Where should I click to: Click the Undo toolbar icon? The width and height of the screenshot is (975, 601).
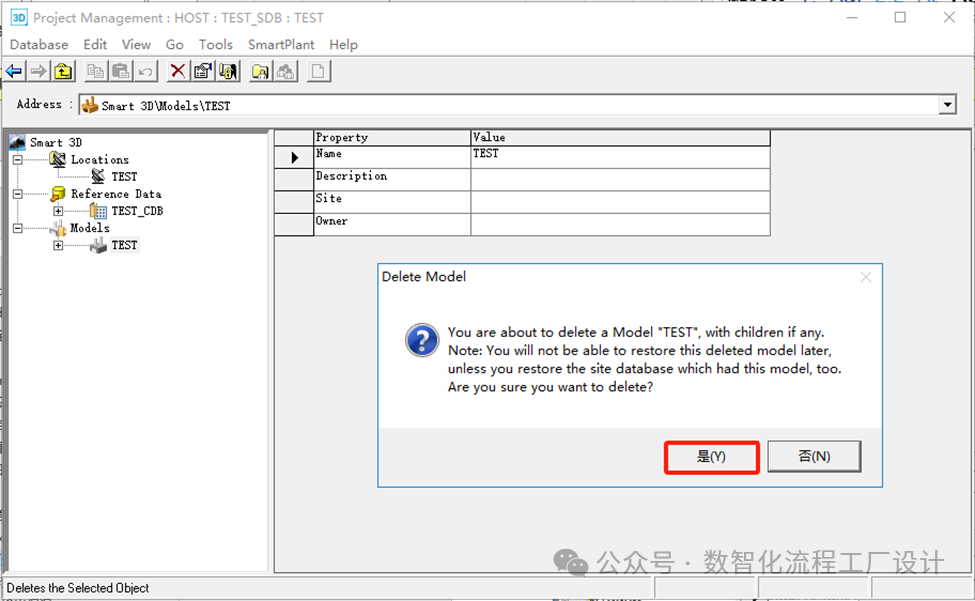coord(146,71)
